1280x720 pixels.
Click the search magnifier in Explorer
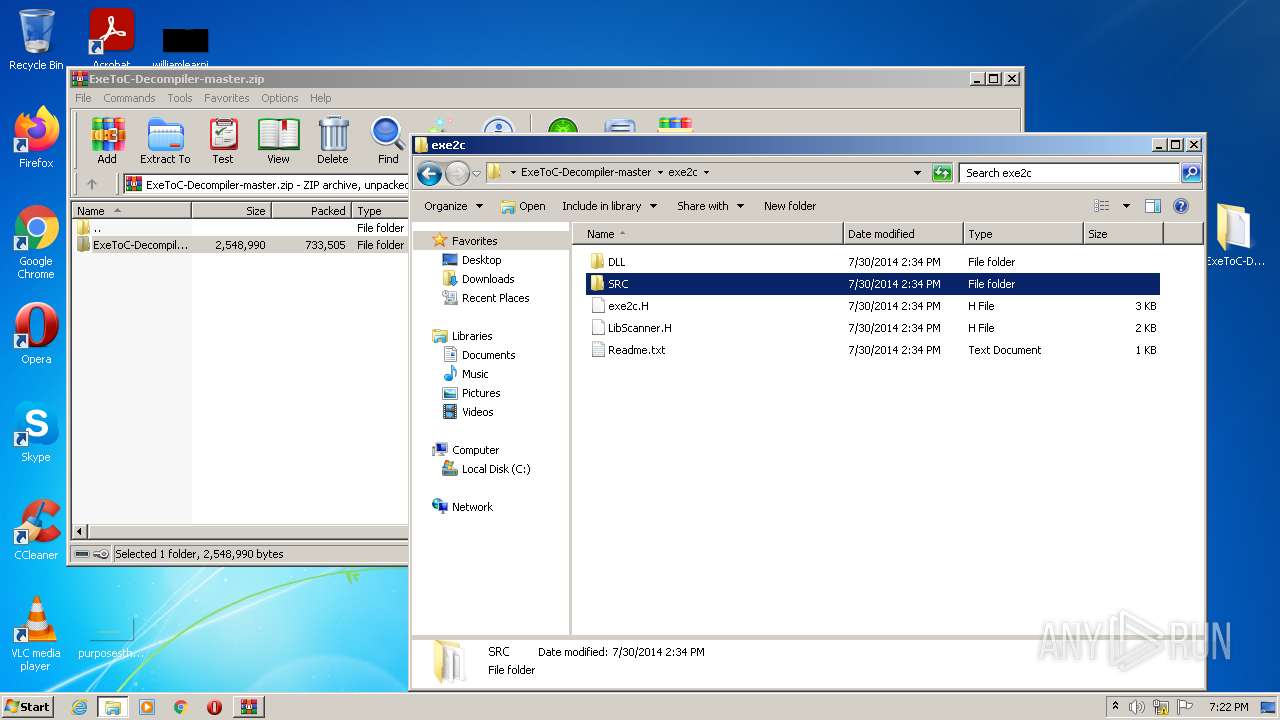point(1190,173)
